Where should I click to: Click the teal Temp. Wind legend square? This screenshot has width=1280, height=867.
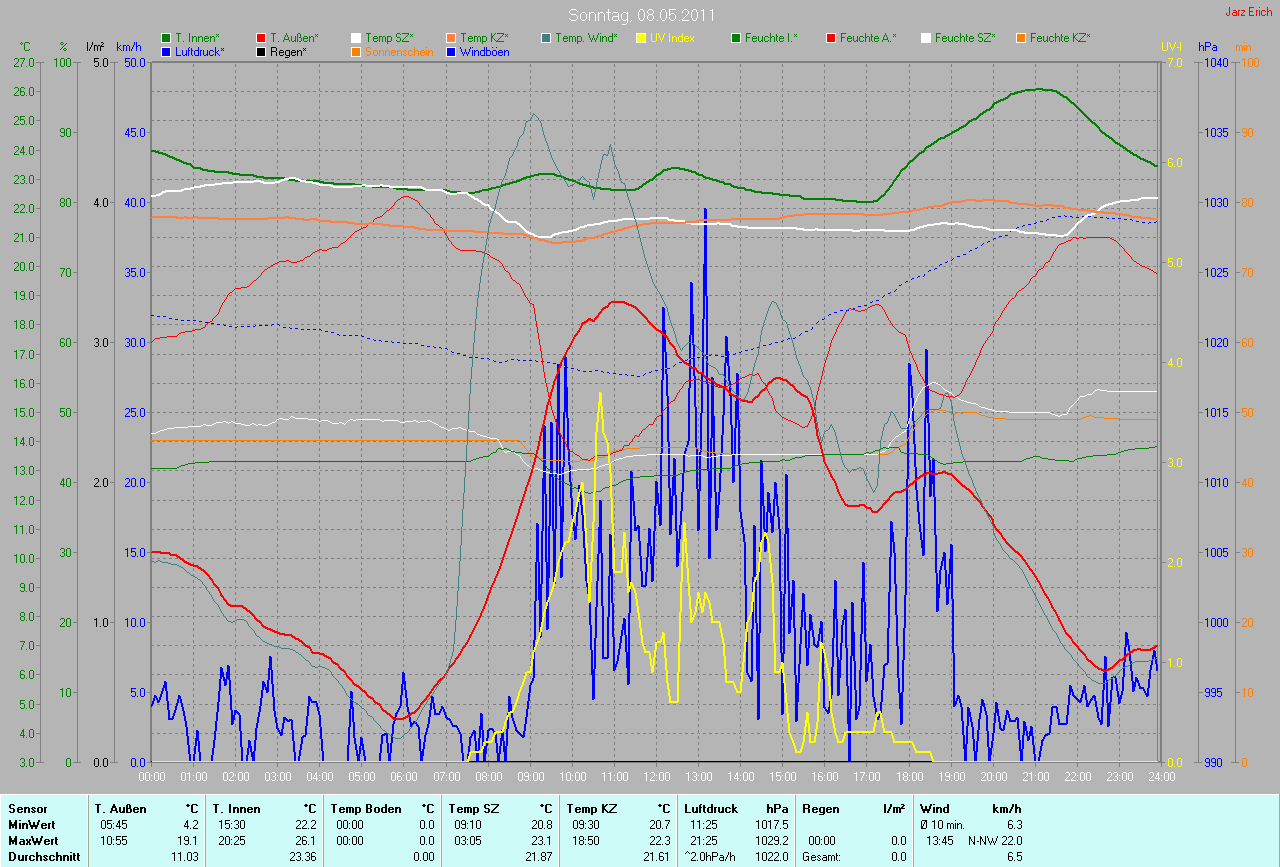(546, 38)
